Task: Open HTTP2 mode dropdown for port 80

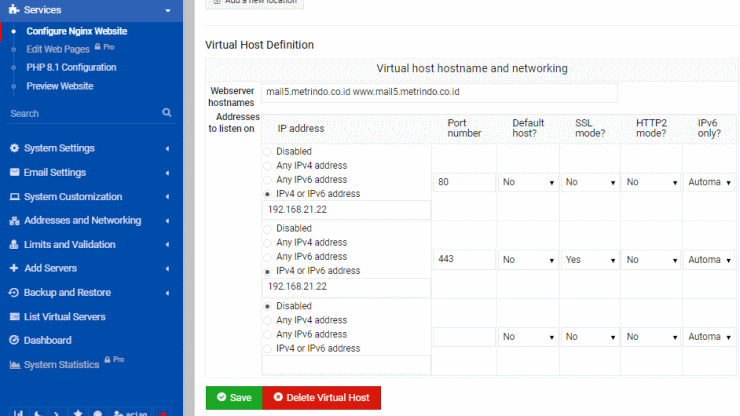Action: (x=651, y=182)
